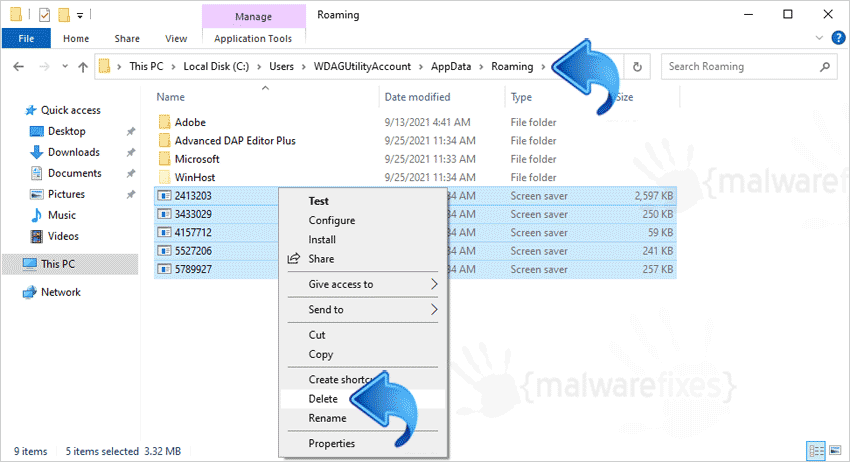Select the Adobe folder
Viewport: 850px width, 462px height.
190,123
